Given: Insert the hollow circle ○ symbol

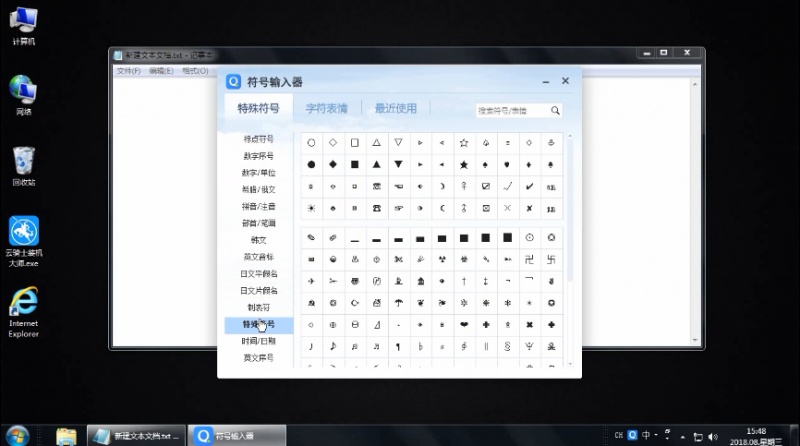Looking at the screenshot, I should [311, 143].
